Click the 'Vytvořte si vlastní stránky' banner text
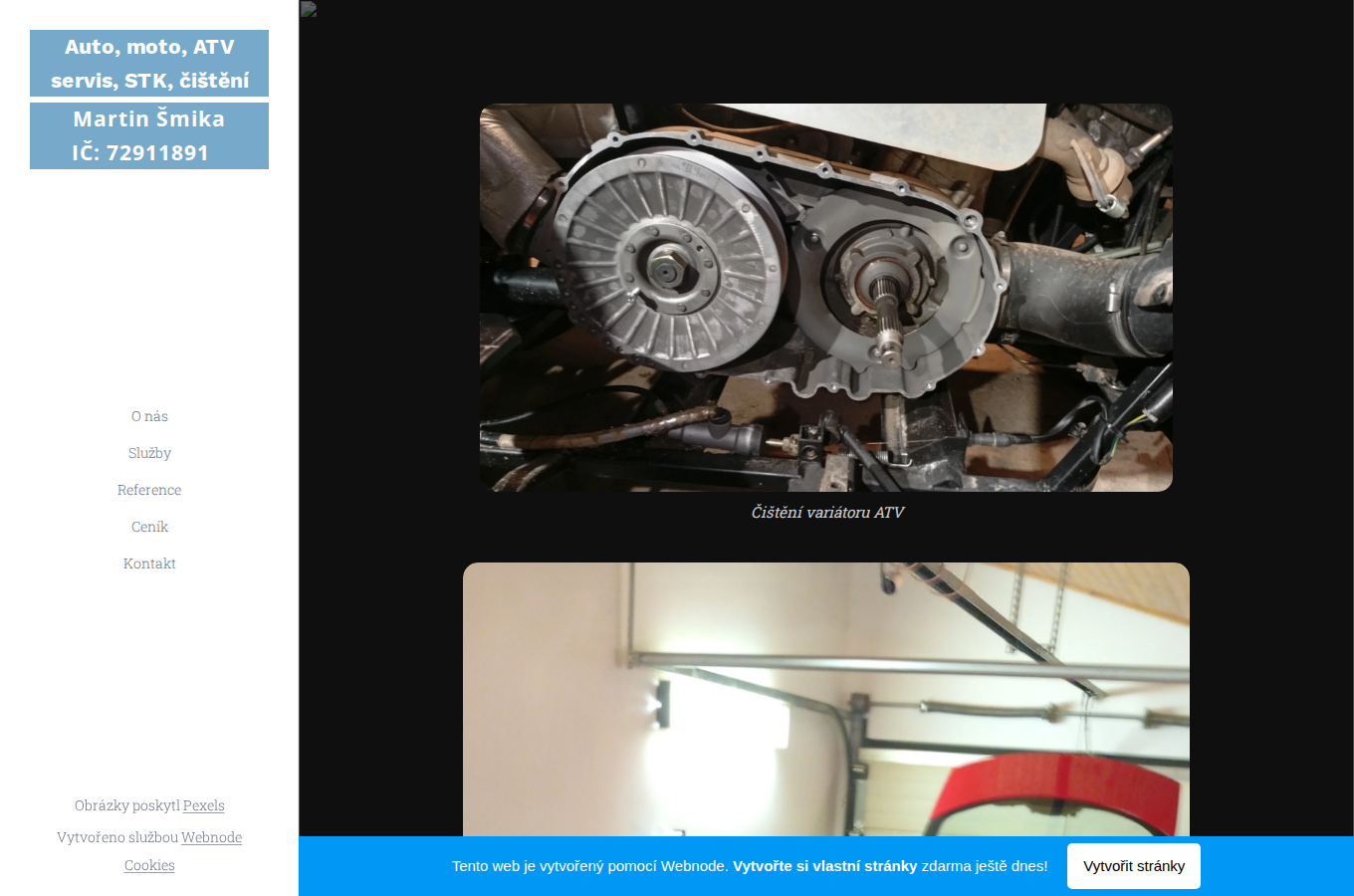The image size is (1354, 896). 824,866
